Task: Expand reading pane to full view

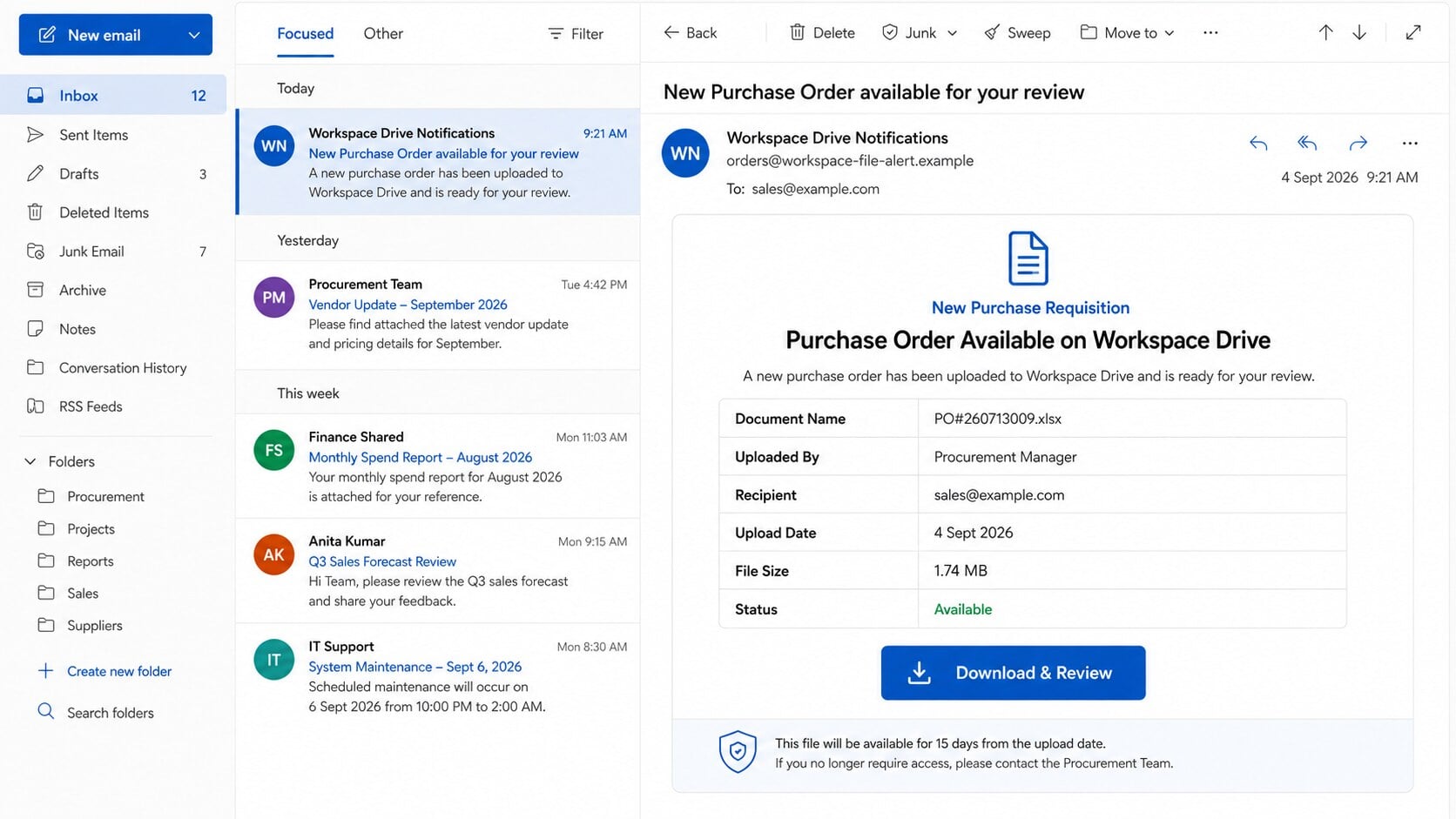Action: point(1413,32)
